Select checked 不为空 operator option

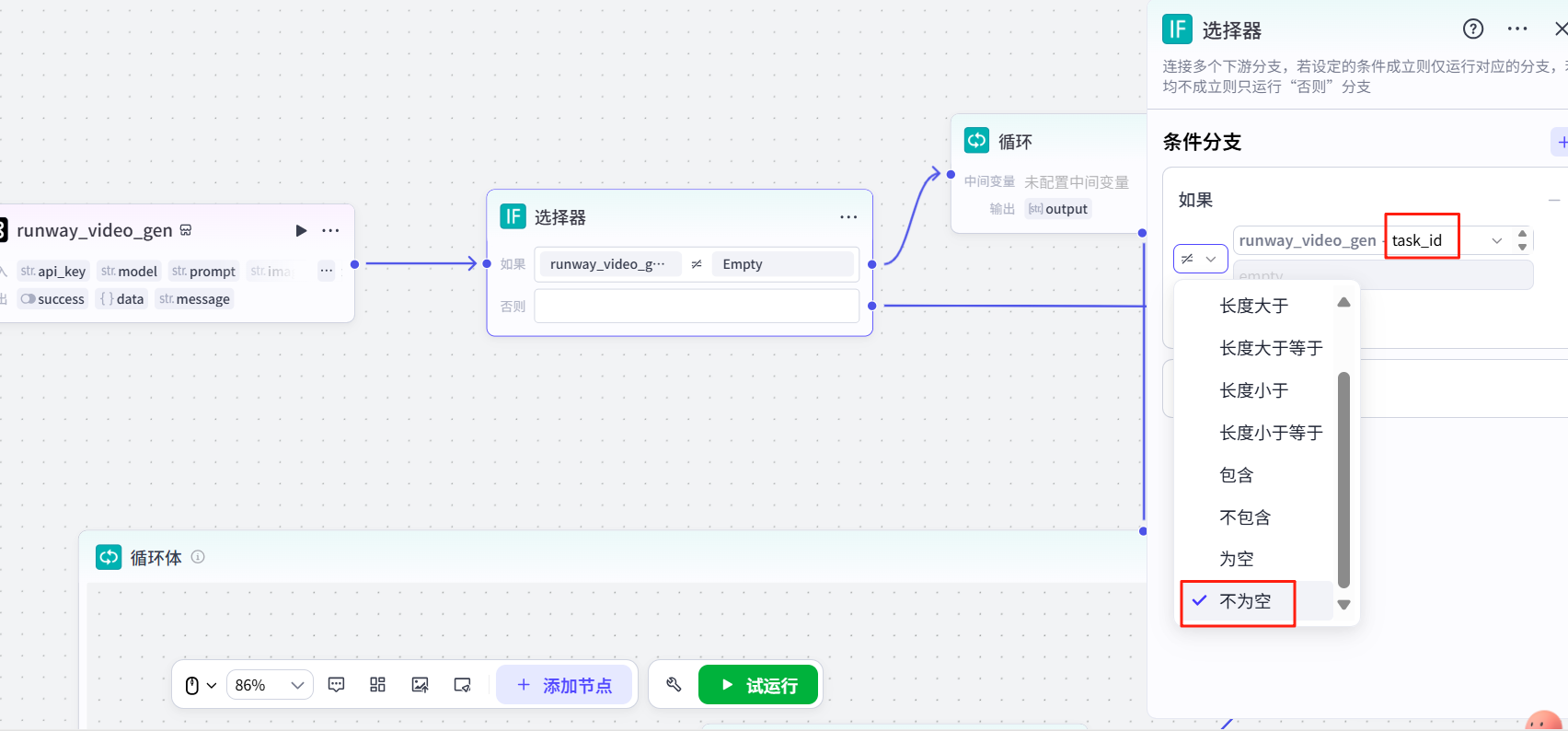pyautogui.click(x=1256, y=601)
